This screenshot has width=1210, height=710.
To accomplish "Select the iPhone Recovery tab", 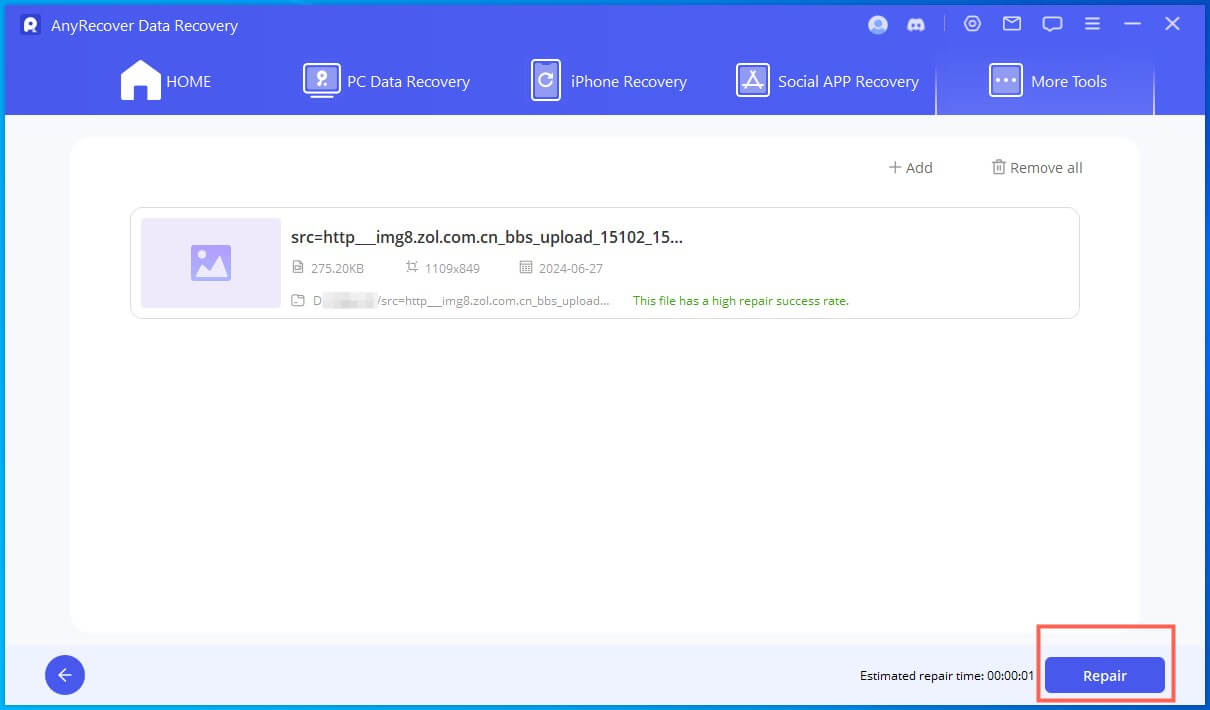I will (x=609, y=82).
